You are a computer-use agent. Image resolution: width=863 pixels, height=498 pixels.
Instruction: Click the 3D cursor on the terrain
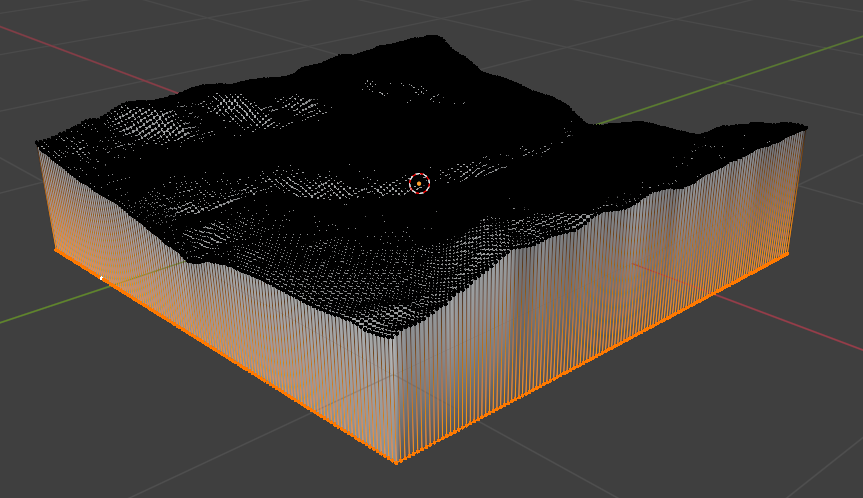click(419, 183)
